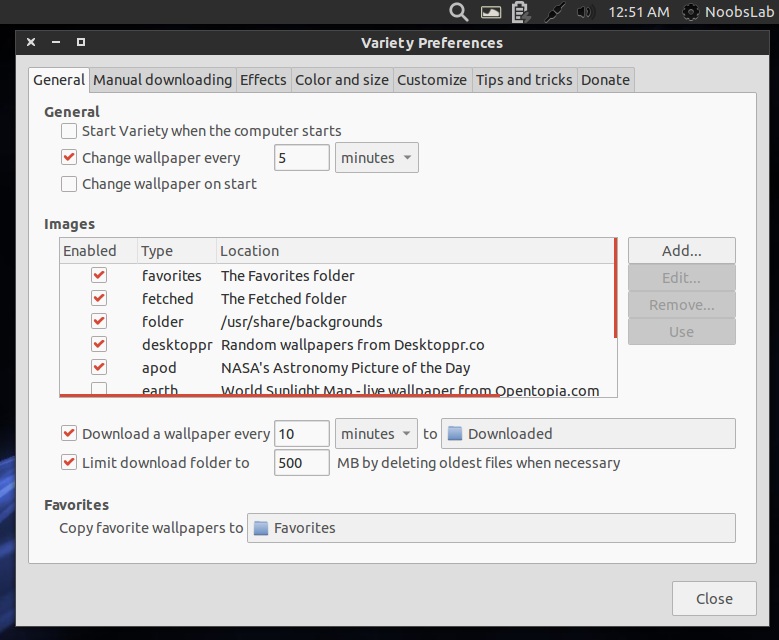Viewport: 779px width, 640px height.
Task: Click the Downloaded folder icon
Action: click(x=455, y=434)
